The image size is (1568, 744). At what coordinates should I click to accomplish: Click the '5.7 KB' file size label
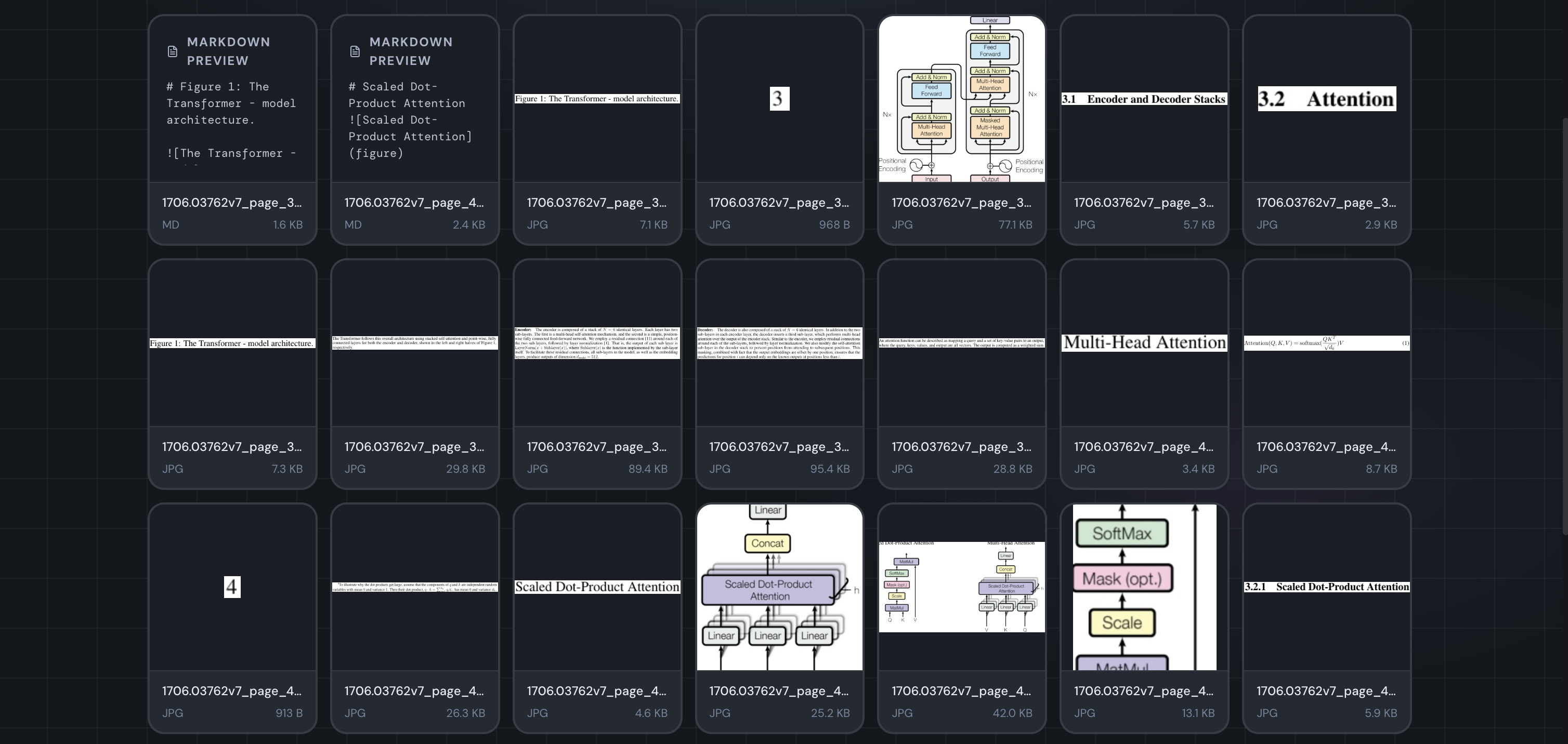point(1199,224)
